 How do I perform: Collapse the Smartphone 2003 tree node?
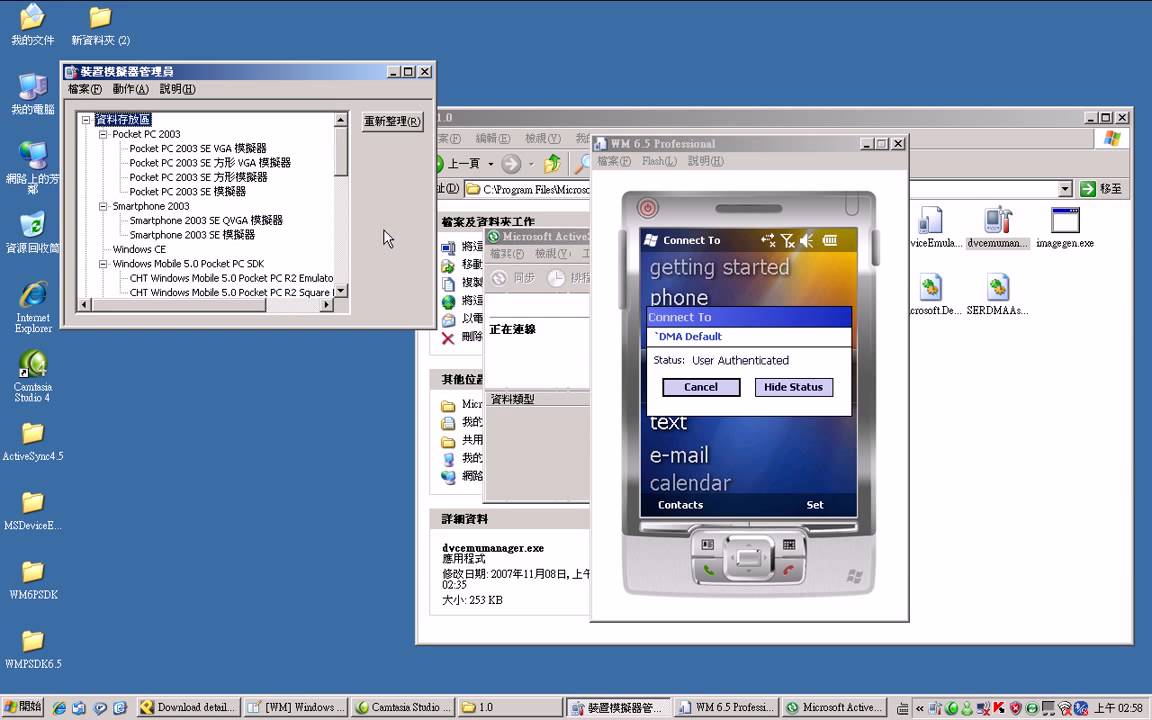coord(103,206)
